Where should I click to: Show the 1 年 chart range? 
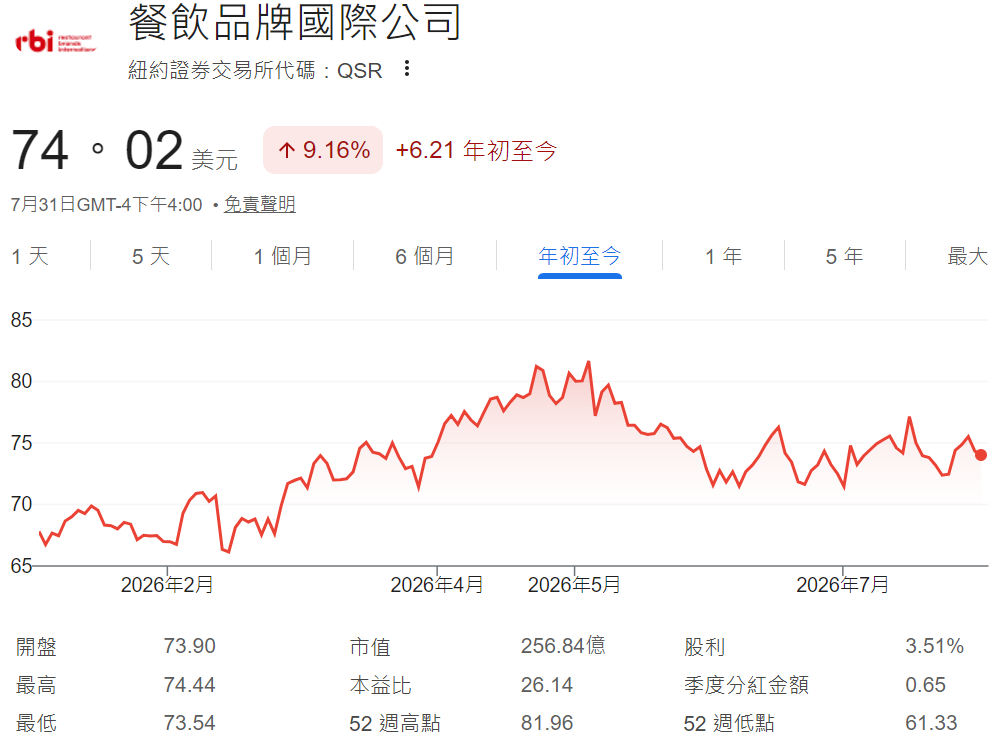(723, 256)
